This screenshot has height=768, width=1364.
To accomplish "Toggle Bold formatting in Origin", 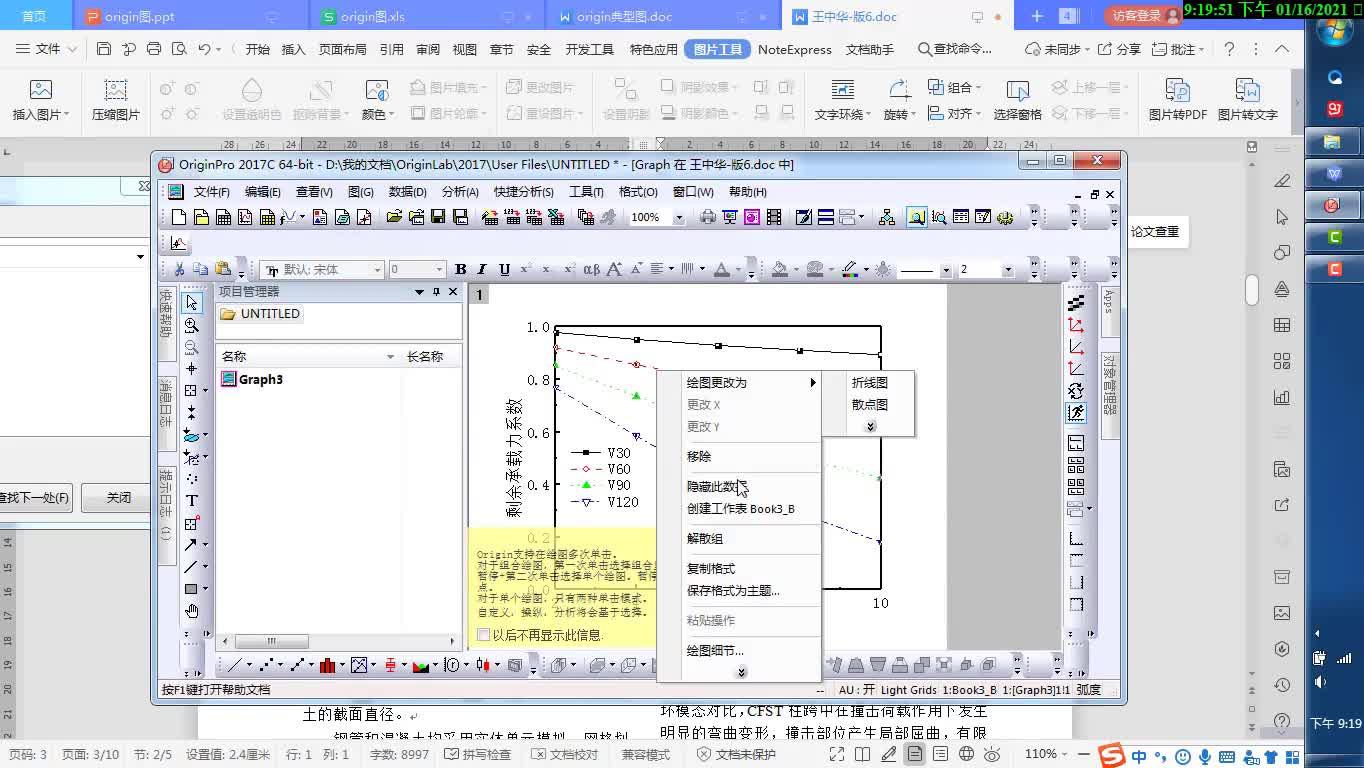I will click(461, 269).
